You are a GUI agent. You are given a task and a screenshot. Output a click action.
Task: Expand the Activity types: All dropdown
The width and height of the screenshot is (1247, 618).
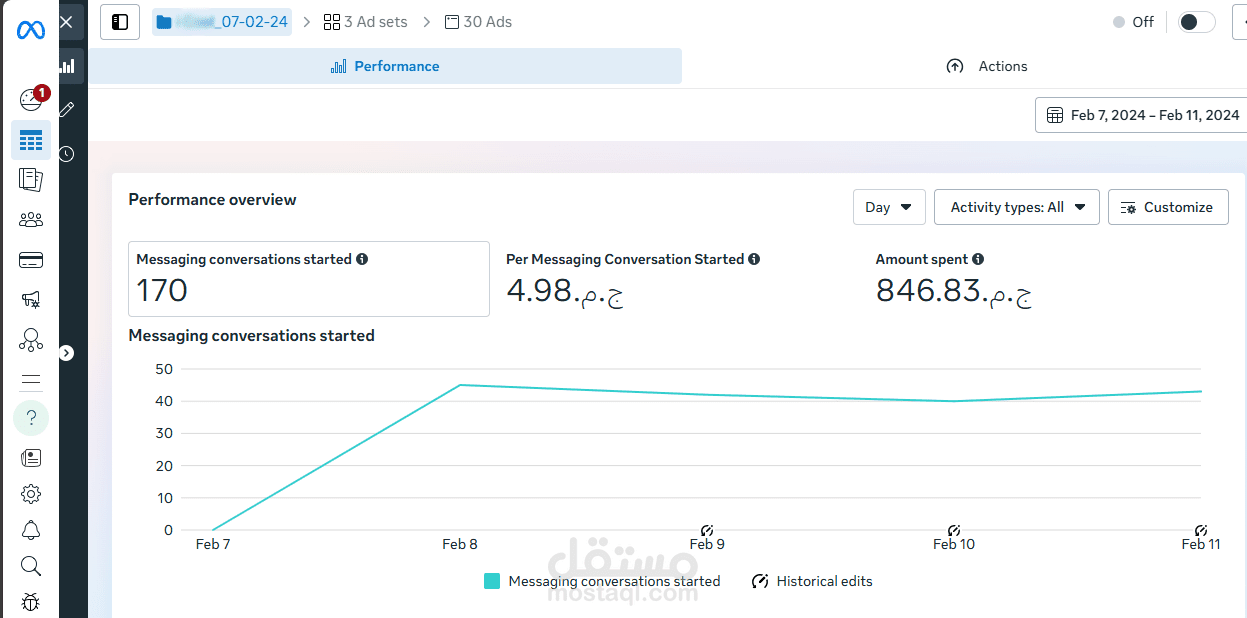coord(1016,207)
